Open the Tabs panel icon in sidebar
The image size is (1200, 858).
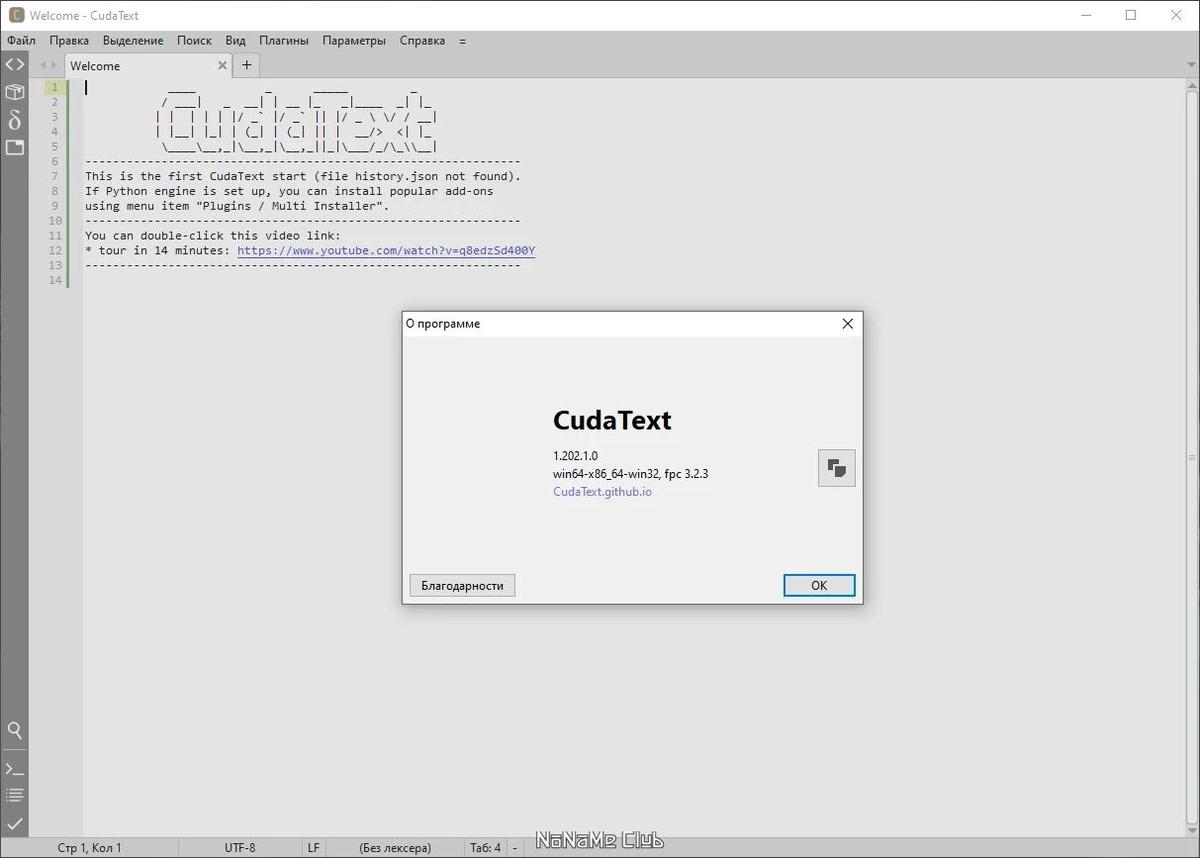click(x=14, y=147)
